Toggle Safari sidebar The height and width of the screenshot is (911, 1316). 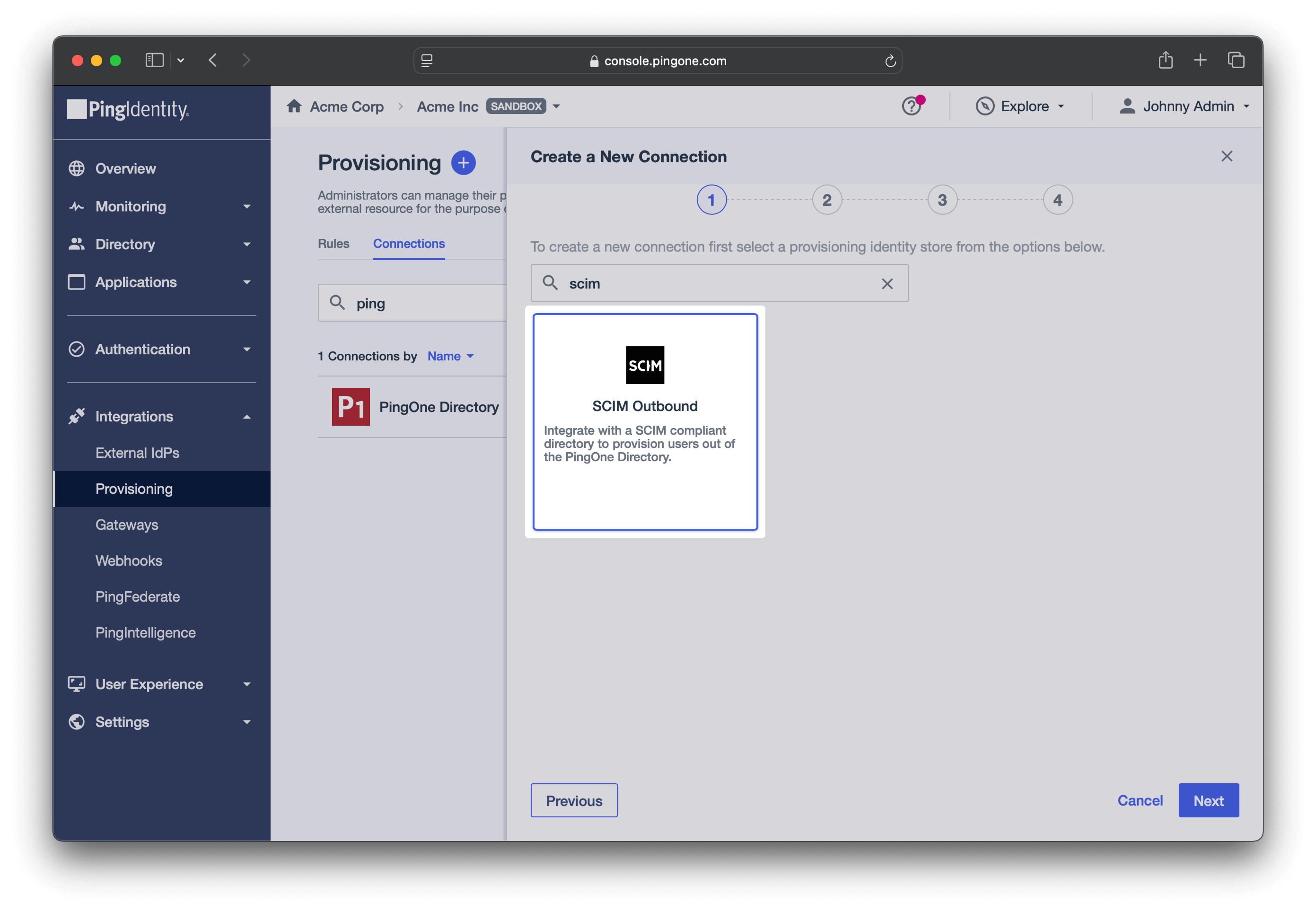155,60
